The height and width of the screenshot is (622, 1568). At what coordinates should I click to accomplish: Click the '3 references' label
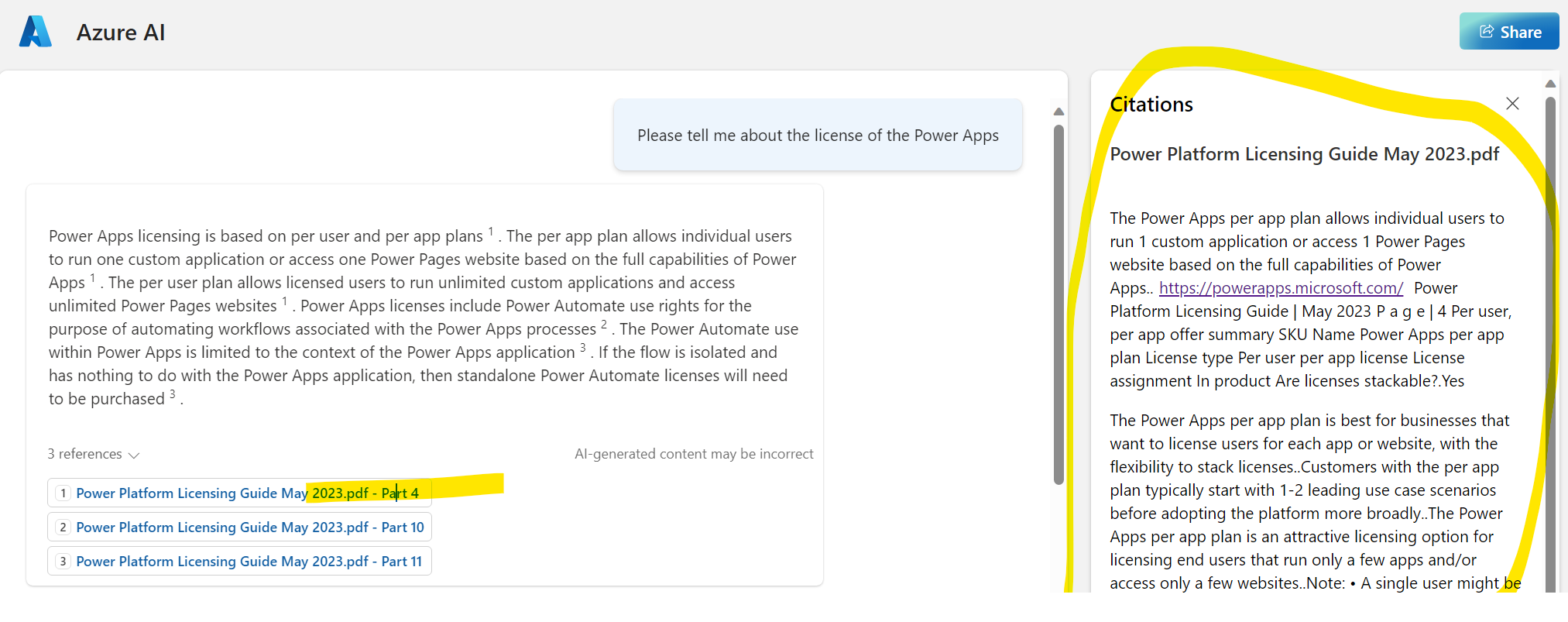tap(84, 454)
